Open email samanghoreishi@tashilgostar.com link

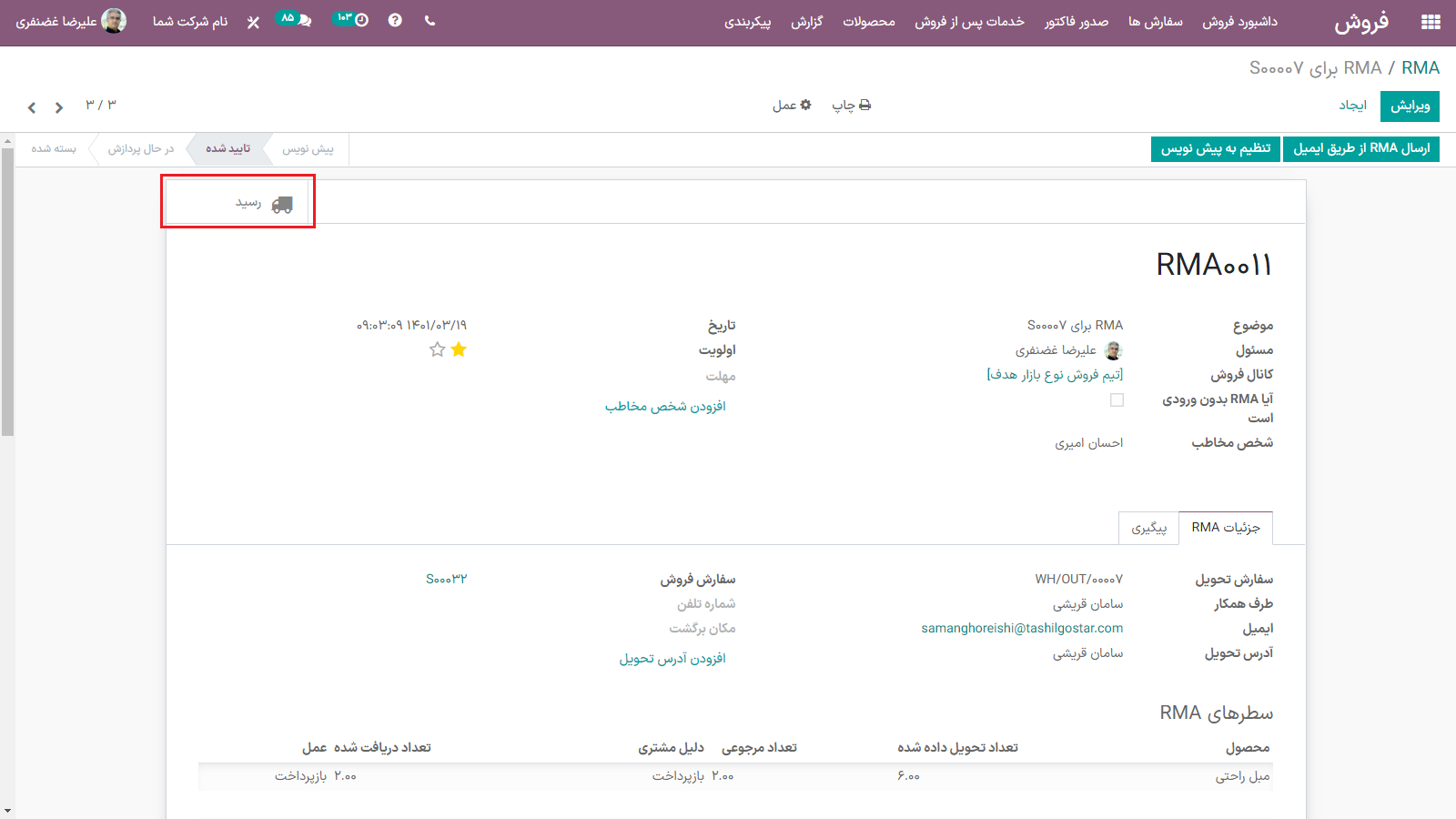(x=1022, y=628)
